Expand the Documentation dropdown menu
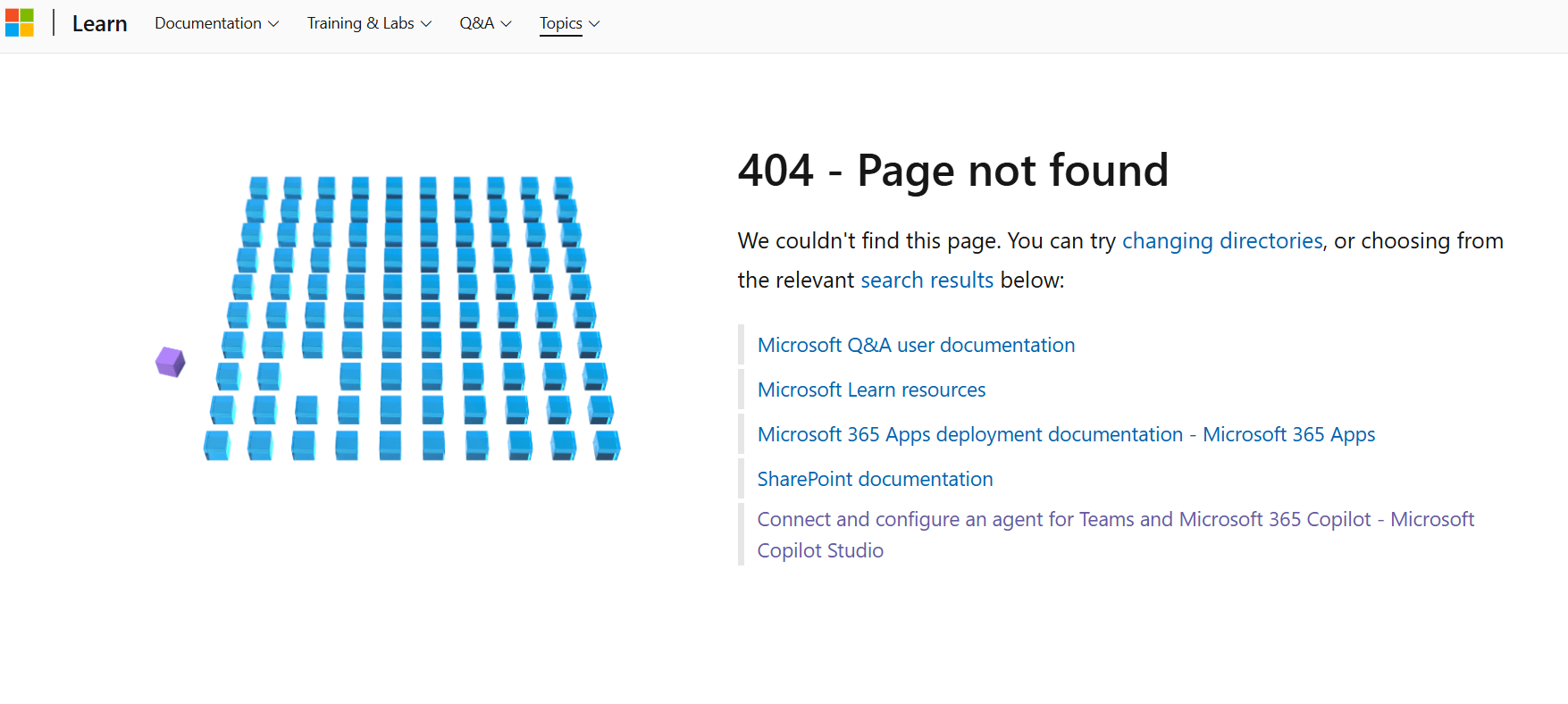 pos(217,23)
